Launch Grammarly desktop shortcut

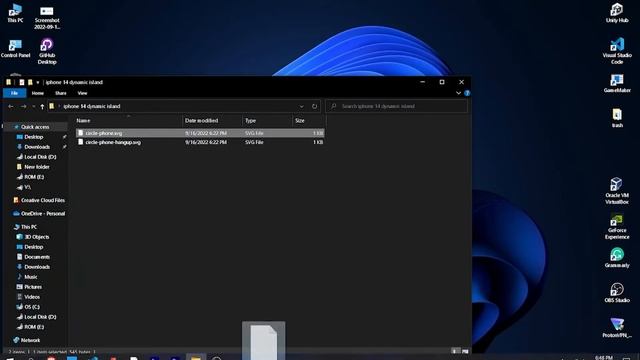(x=617, y=258)
